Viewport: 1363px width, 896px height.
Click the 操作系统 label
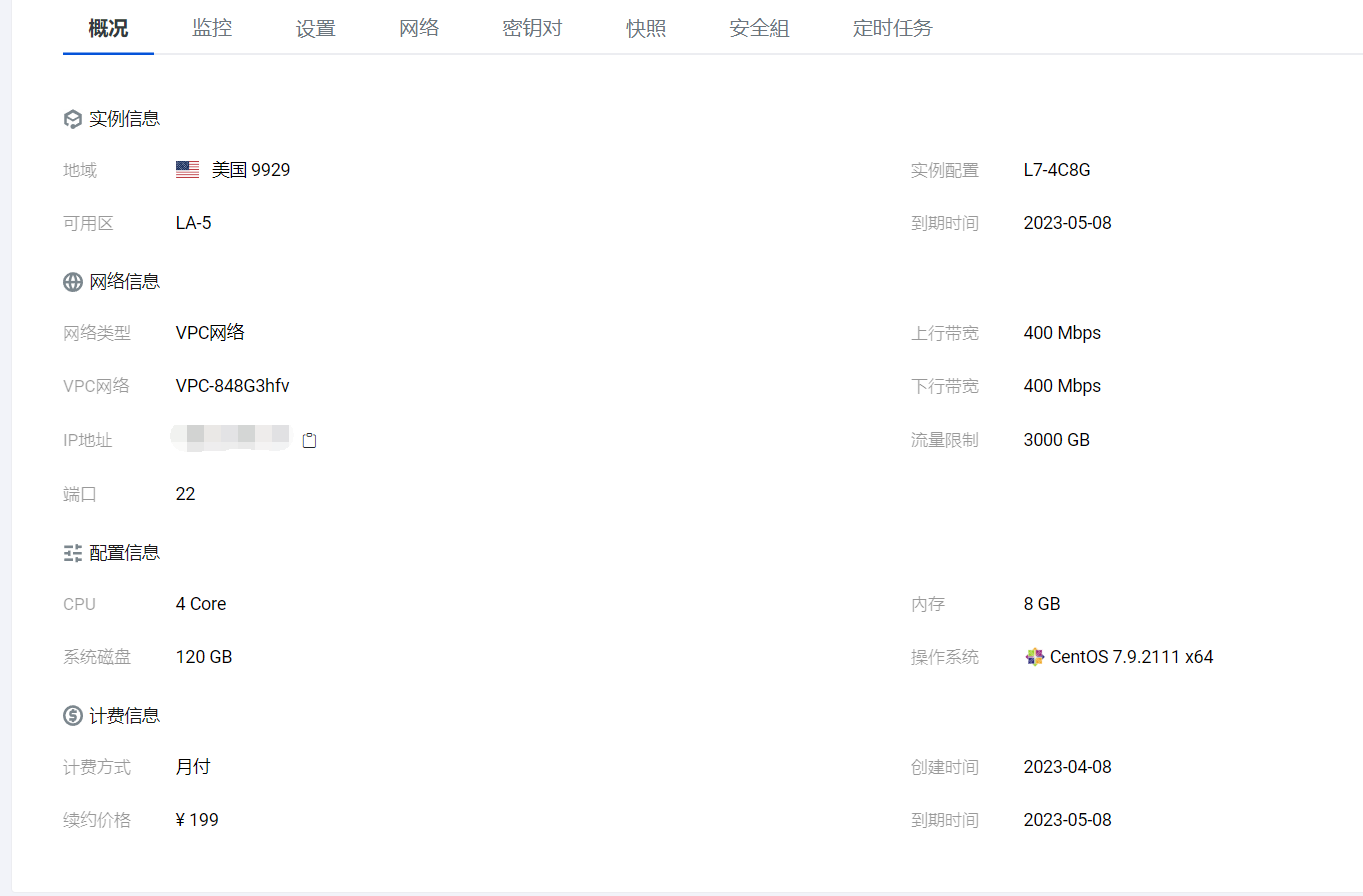point(944,657)
